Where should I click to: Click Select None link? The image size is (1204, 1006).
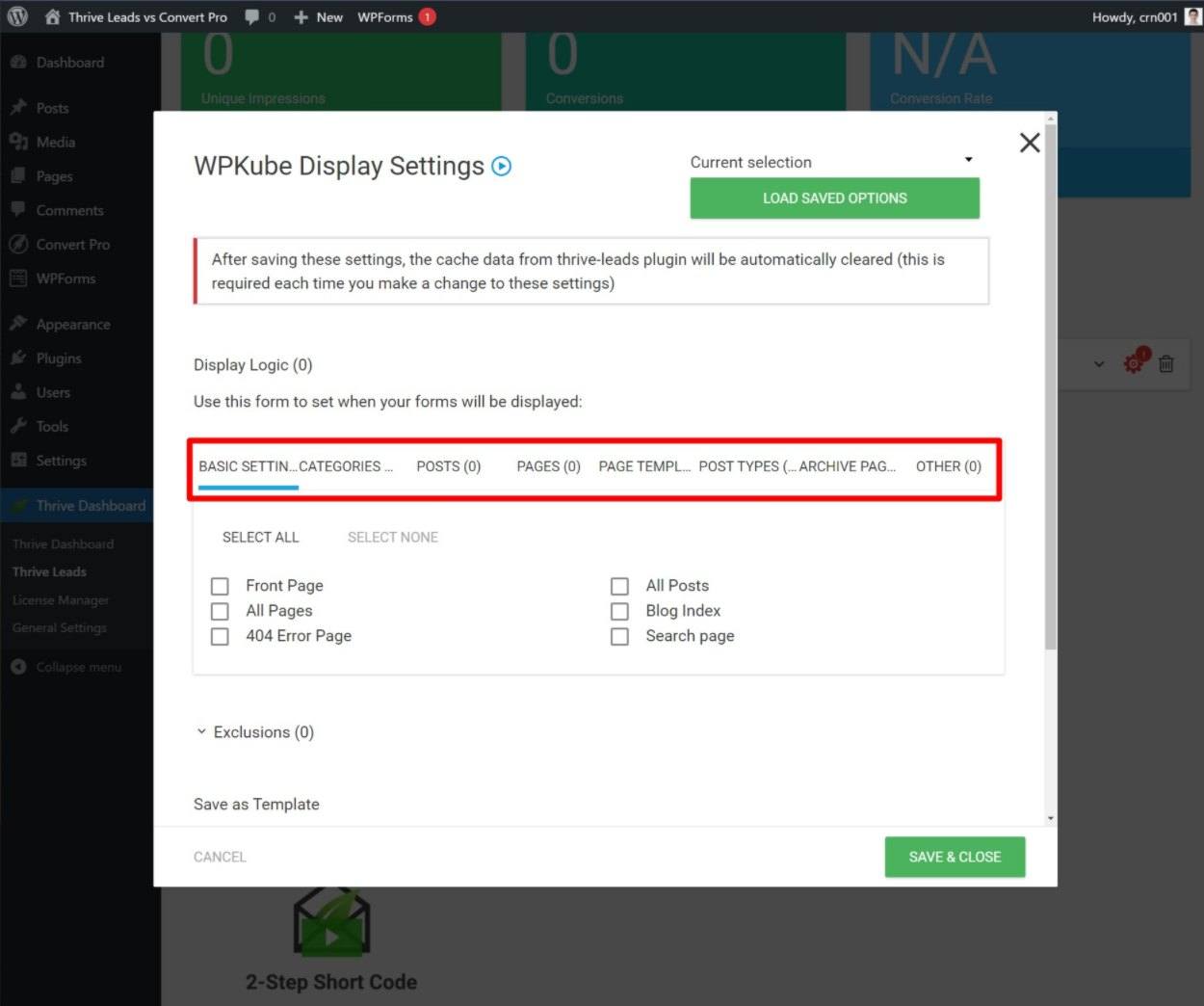coord(392,538)
